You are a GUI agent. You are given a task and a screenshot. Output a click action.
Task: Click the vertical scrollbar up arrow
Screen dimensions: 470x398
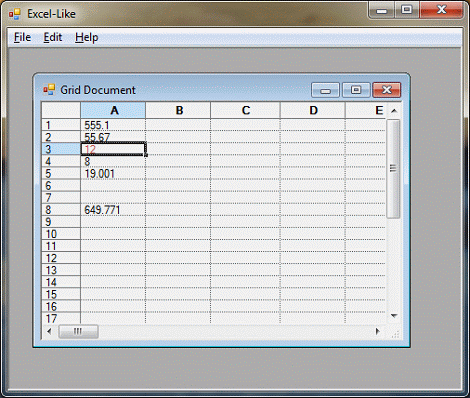(394, 111)
